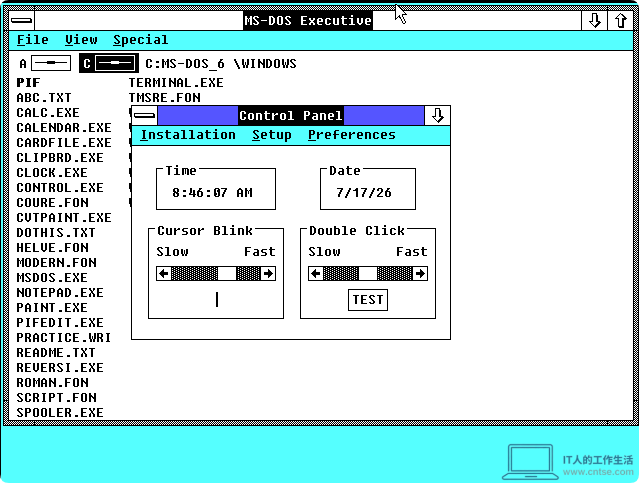Select CONTROL.EXE file
This screenshot has width=639, height=483.
(60, 187)
